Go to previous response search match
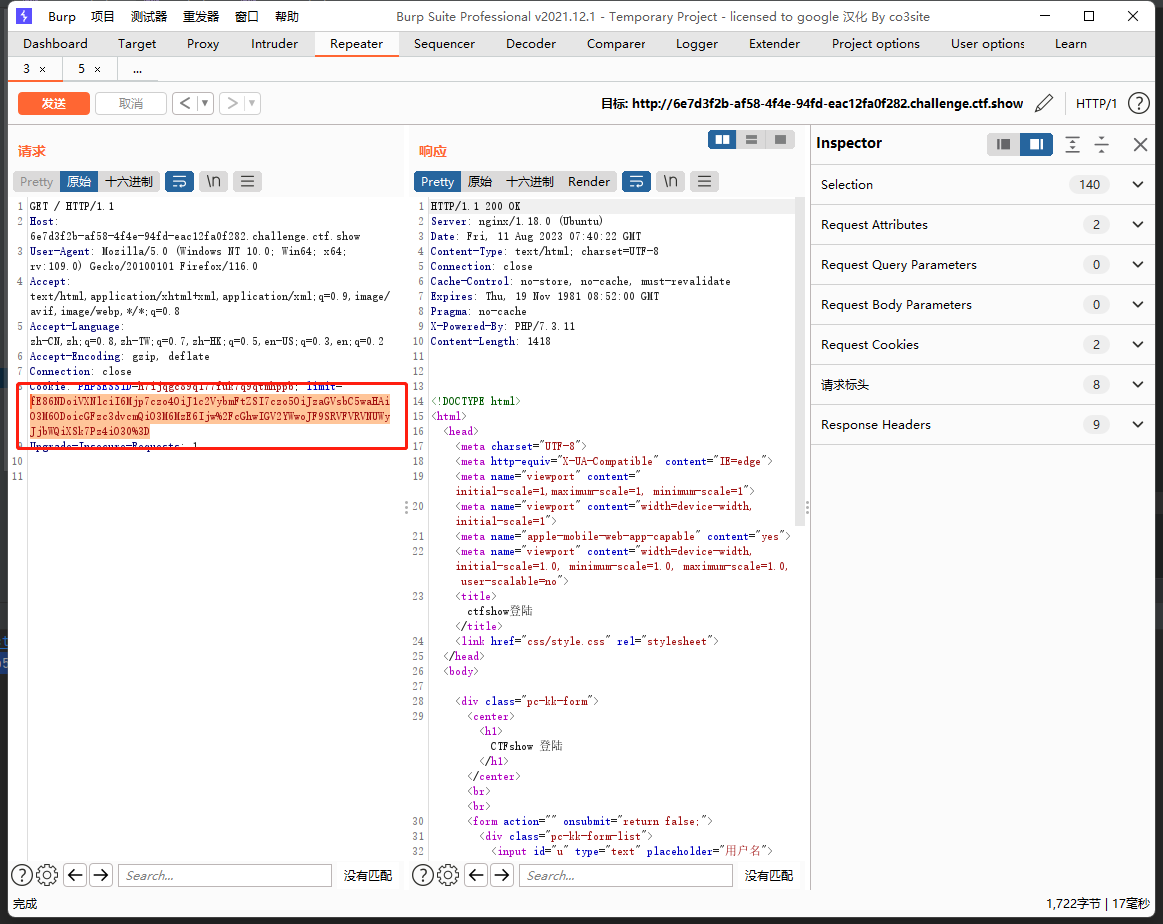 476,875
